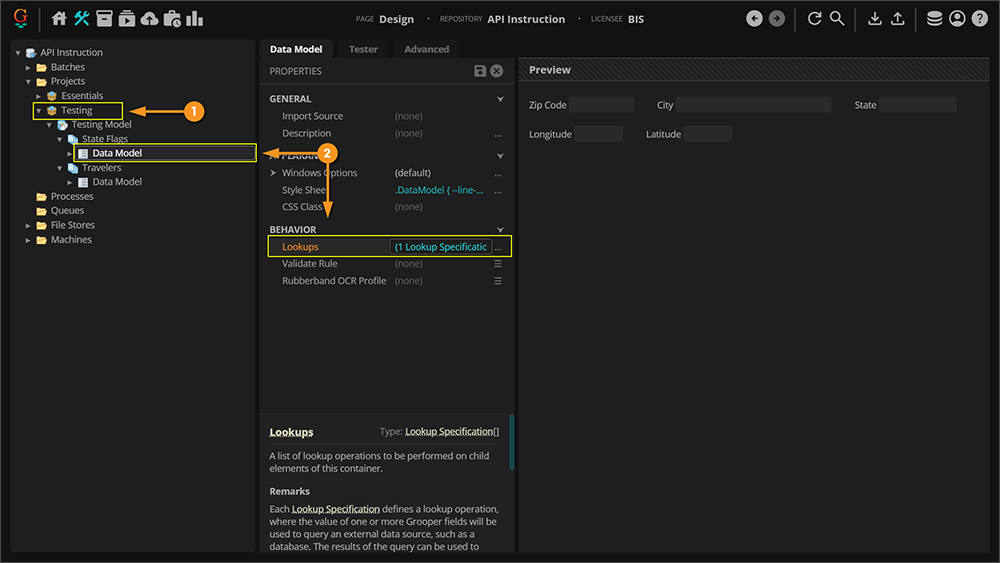The width and height of the screenshot is (1000, 563).
Task: Go to the Home page icon
Action: click(59, 19)
